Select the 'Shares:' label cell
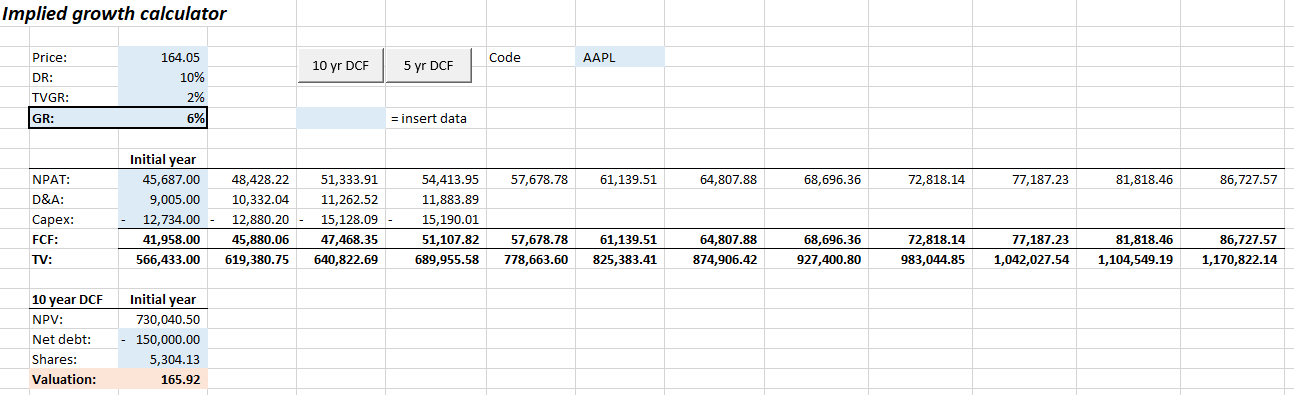 [x=74, y=360]
